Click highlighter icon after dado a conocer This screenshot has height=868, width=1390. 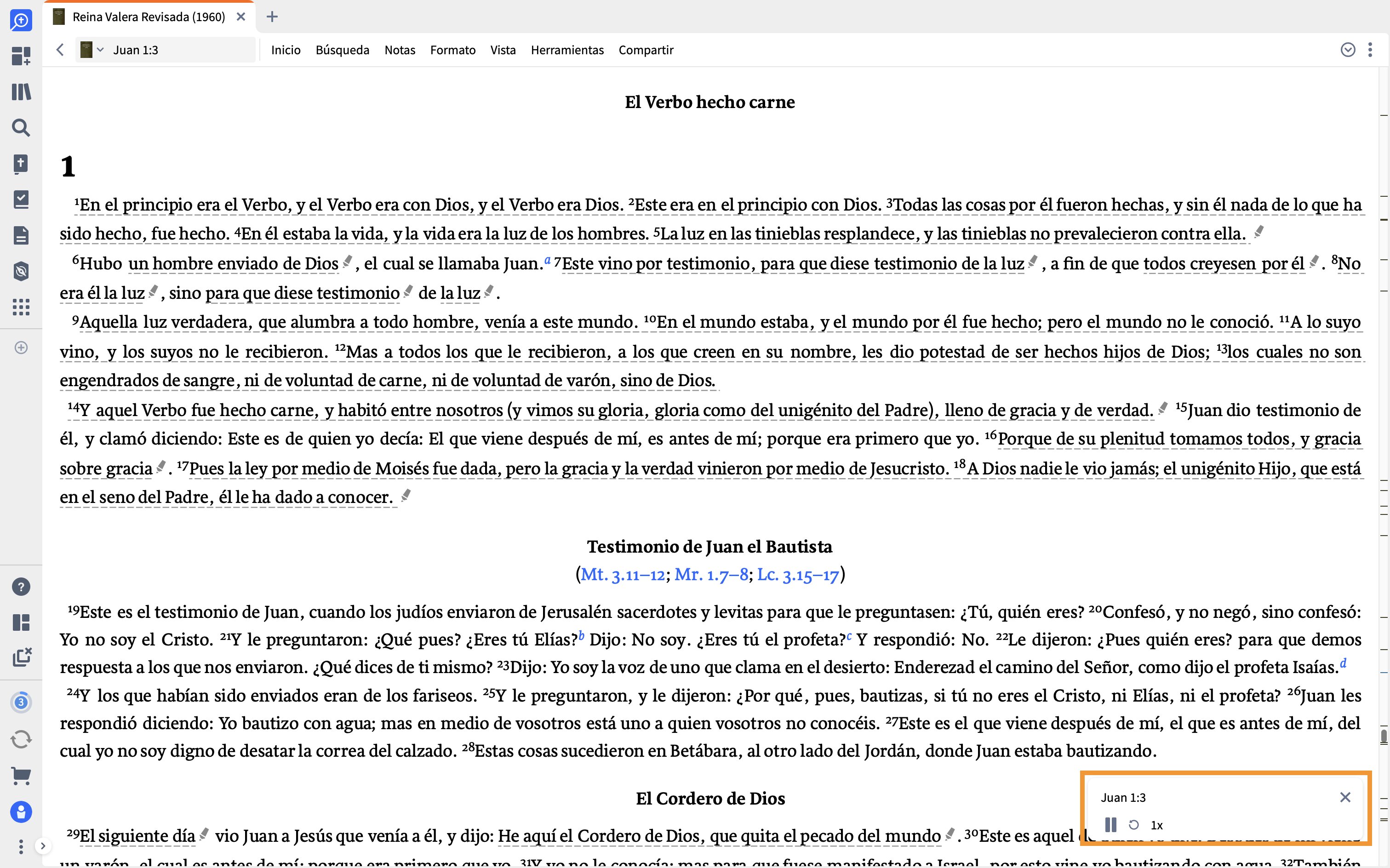click(x=406, y=495)
